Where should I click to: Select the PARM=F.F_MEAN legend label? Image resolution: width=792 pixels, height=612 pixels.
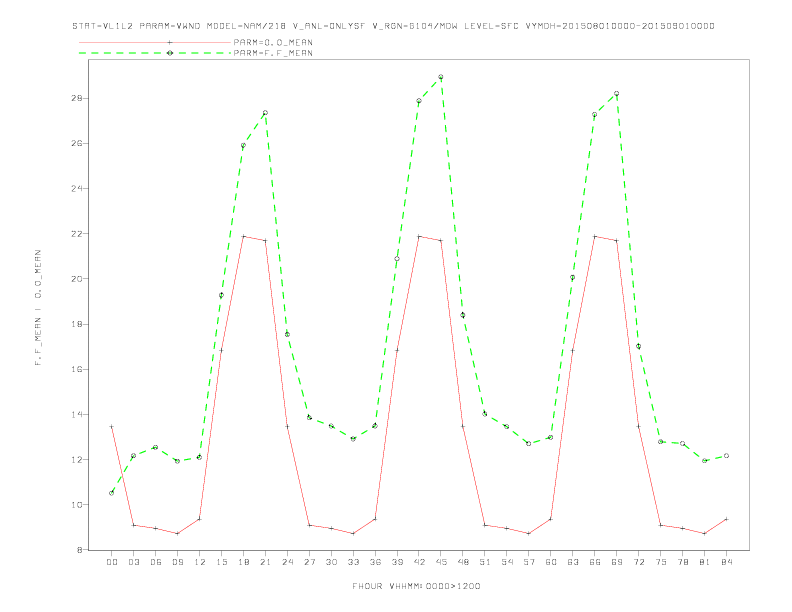273,53
